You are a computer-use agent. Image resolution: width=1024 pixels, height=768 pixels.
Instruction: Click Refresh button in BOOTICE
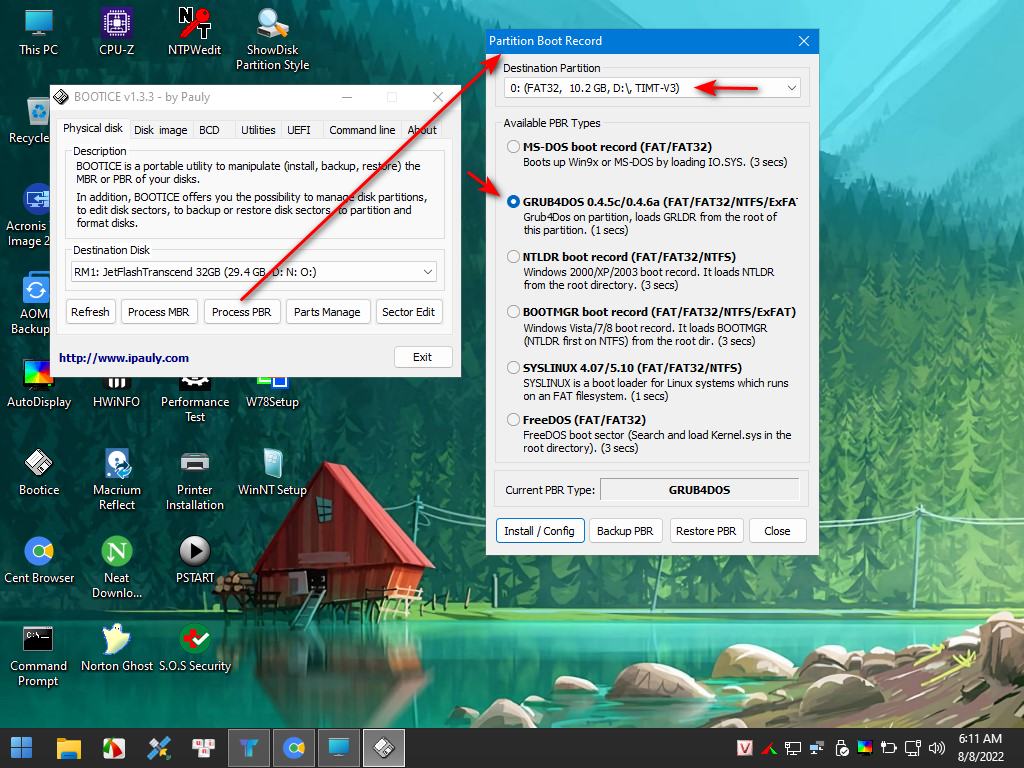coord(90,312)
